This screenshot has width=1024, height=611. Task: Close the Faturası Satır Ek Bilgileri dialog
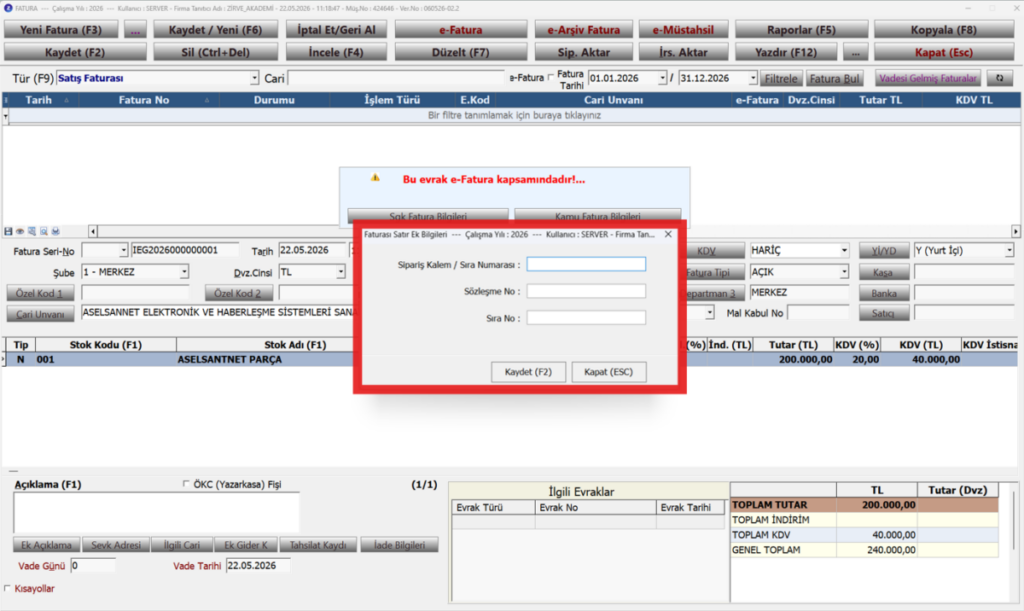coord(668,234)
